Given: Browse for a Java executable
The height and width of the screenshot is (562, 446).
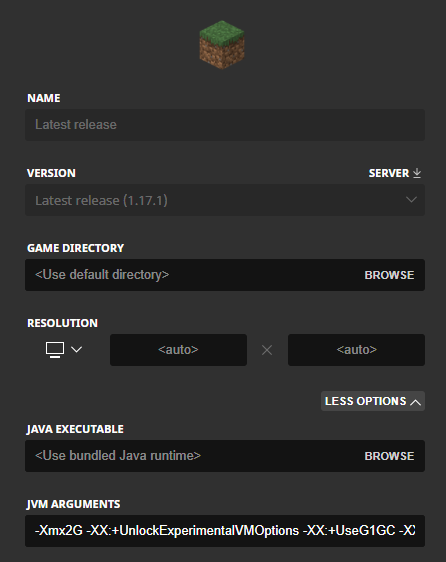Looking at the screenshot, I should pyautogui.click(x=389, y=456).
